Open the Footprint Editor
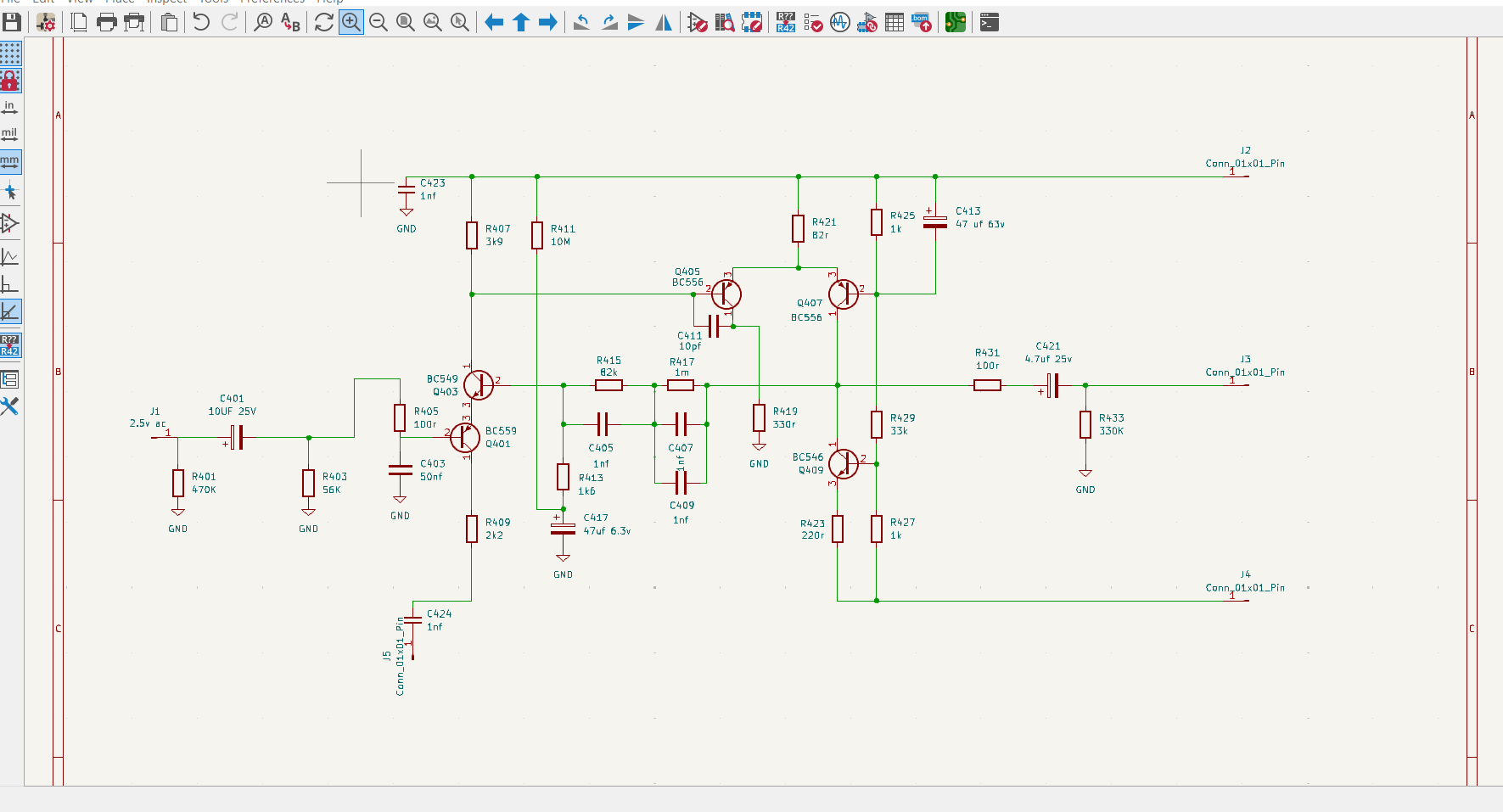 [752, 22]
